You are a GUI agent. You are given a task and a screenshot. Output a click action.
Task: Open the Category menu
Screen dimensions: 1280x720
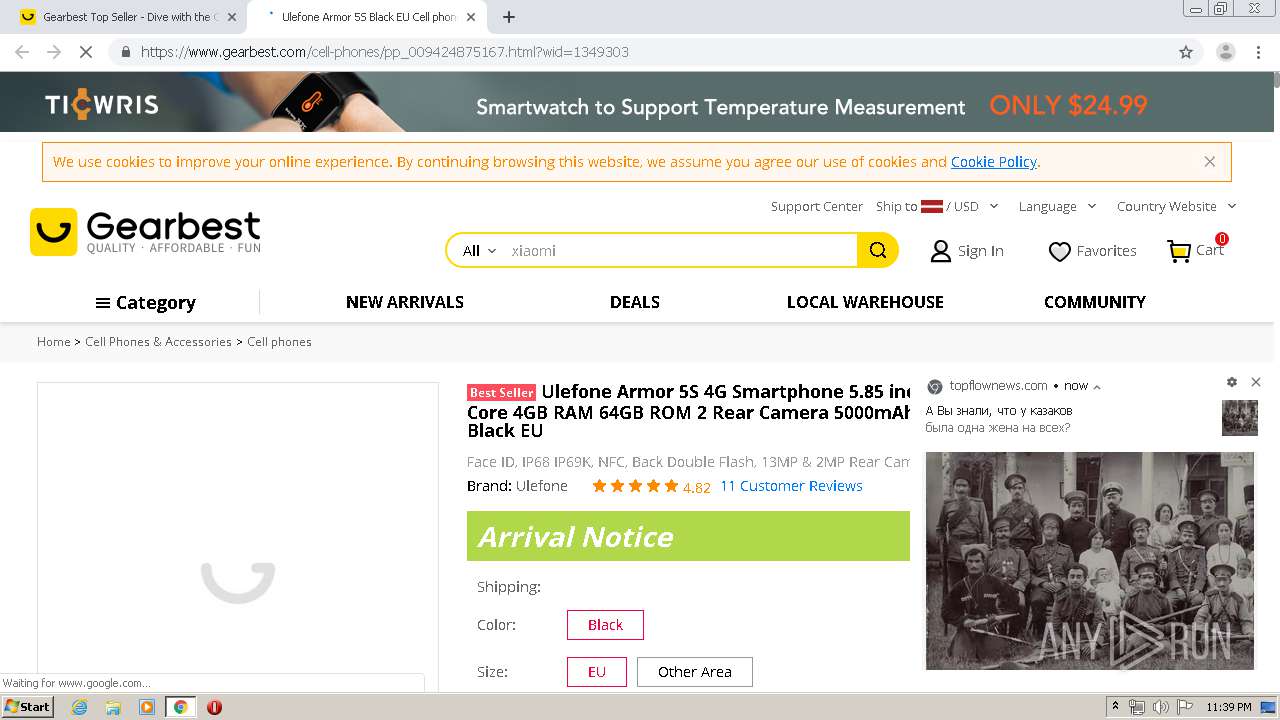(145, 302)
